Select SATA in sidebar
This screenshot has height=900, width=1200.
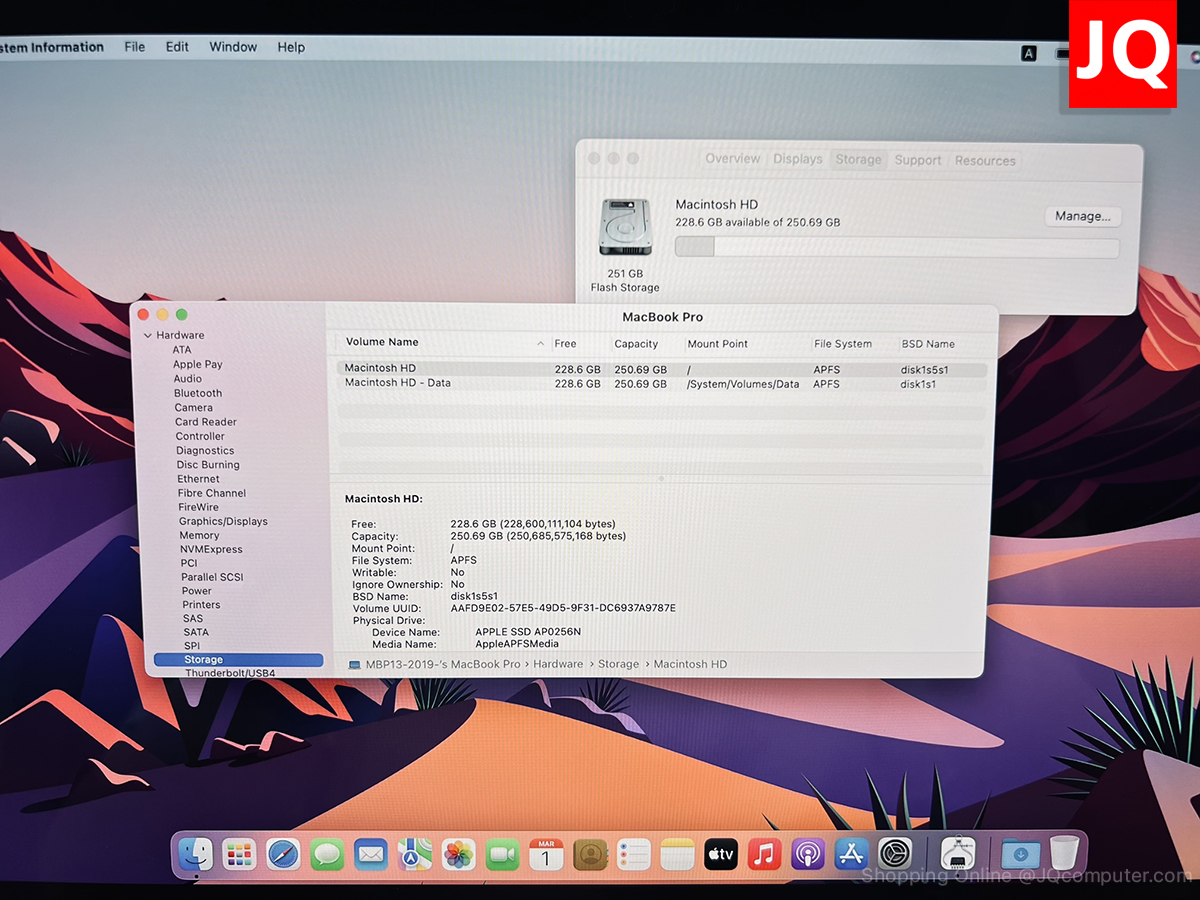pos(196,632)
